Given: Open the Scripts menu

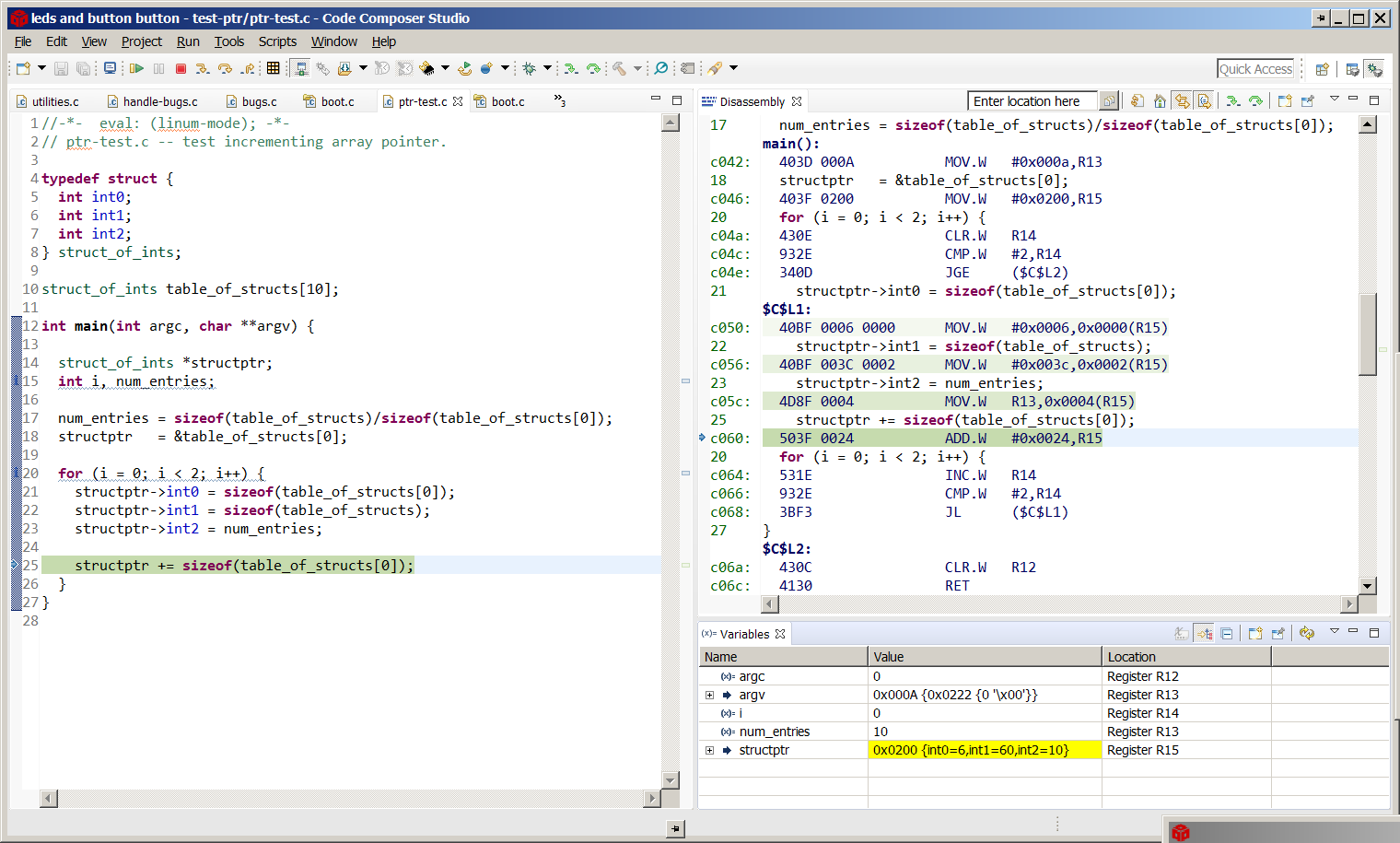Looking at the screenshot, I should coord(277,41).
